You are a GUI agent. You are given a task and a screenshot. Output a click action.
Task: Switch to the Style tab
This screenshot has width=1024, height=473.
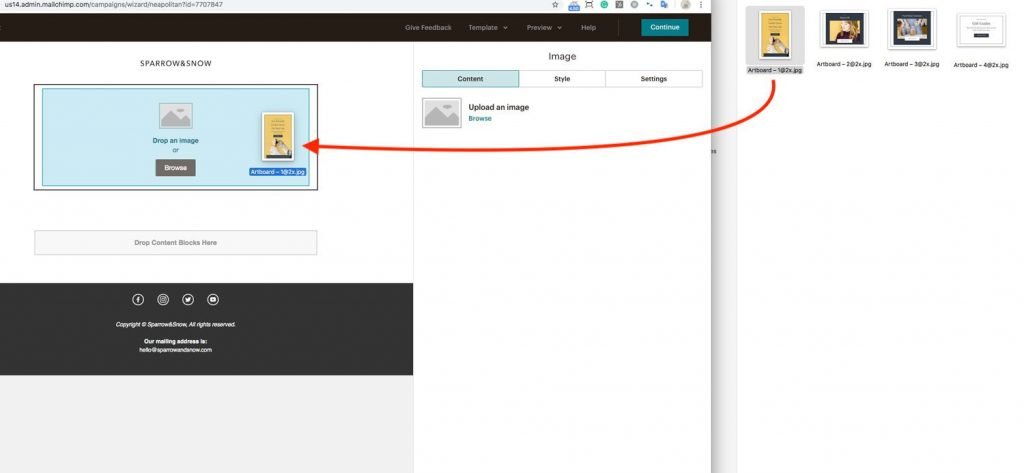pyautogui.click(x=562, y=78)
